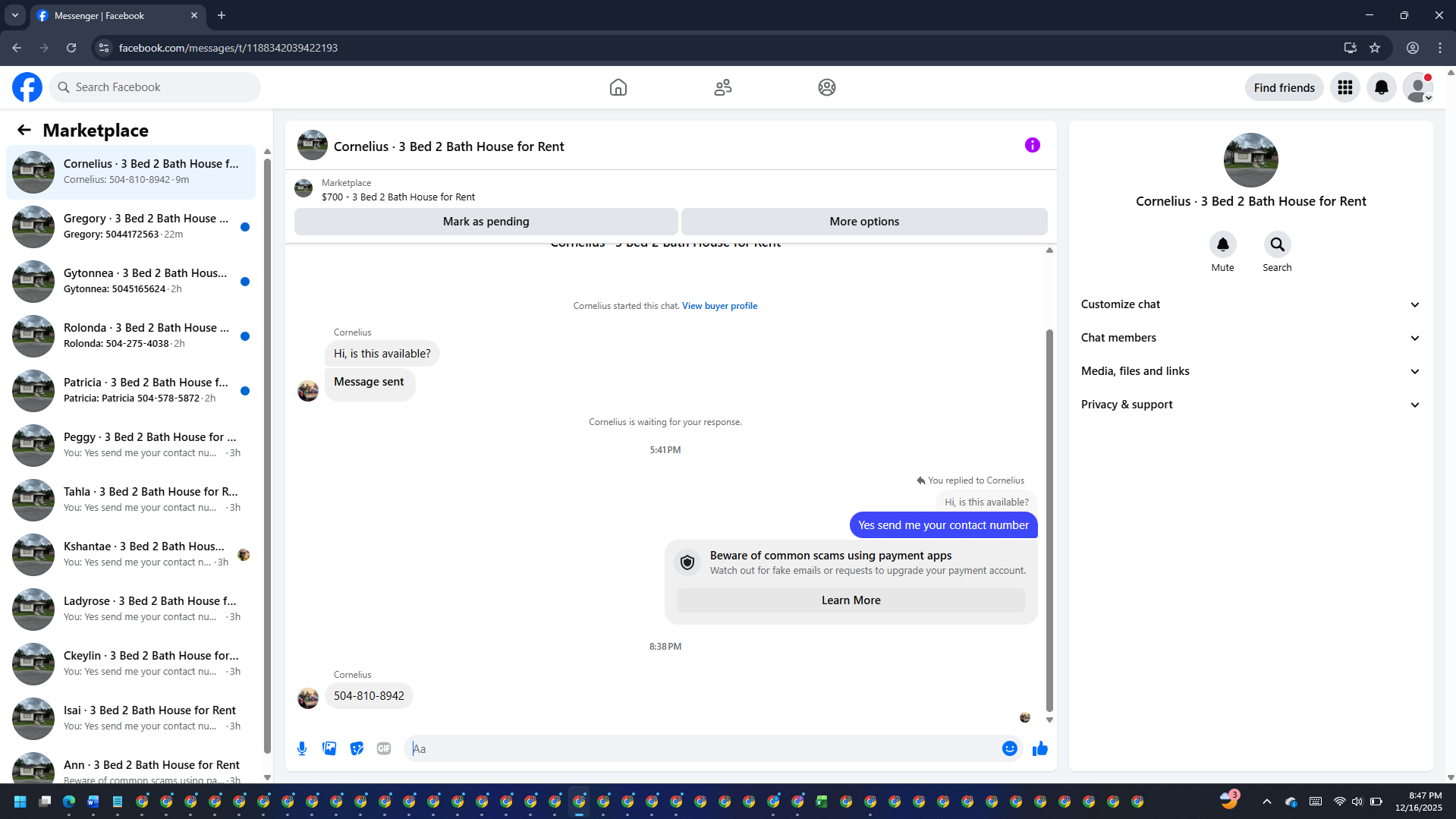Go back from Marketplace with the arrow

[x=24, y=130]
